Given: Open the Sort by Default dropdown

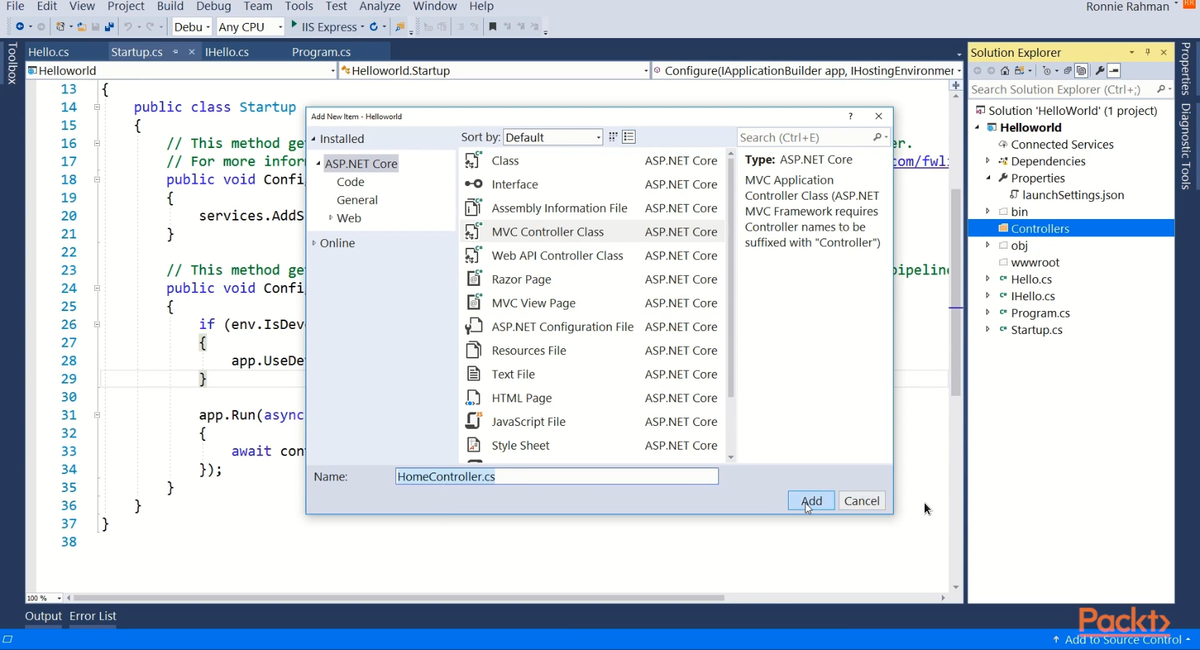Looking at the screenshot, I should (x=553, y=137).
